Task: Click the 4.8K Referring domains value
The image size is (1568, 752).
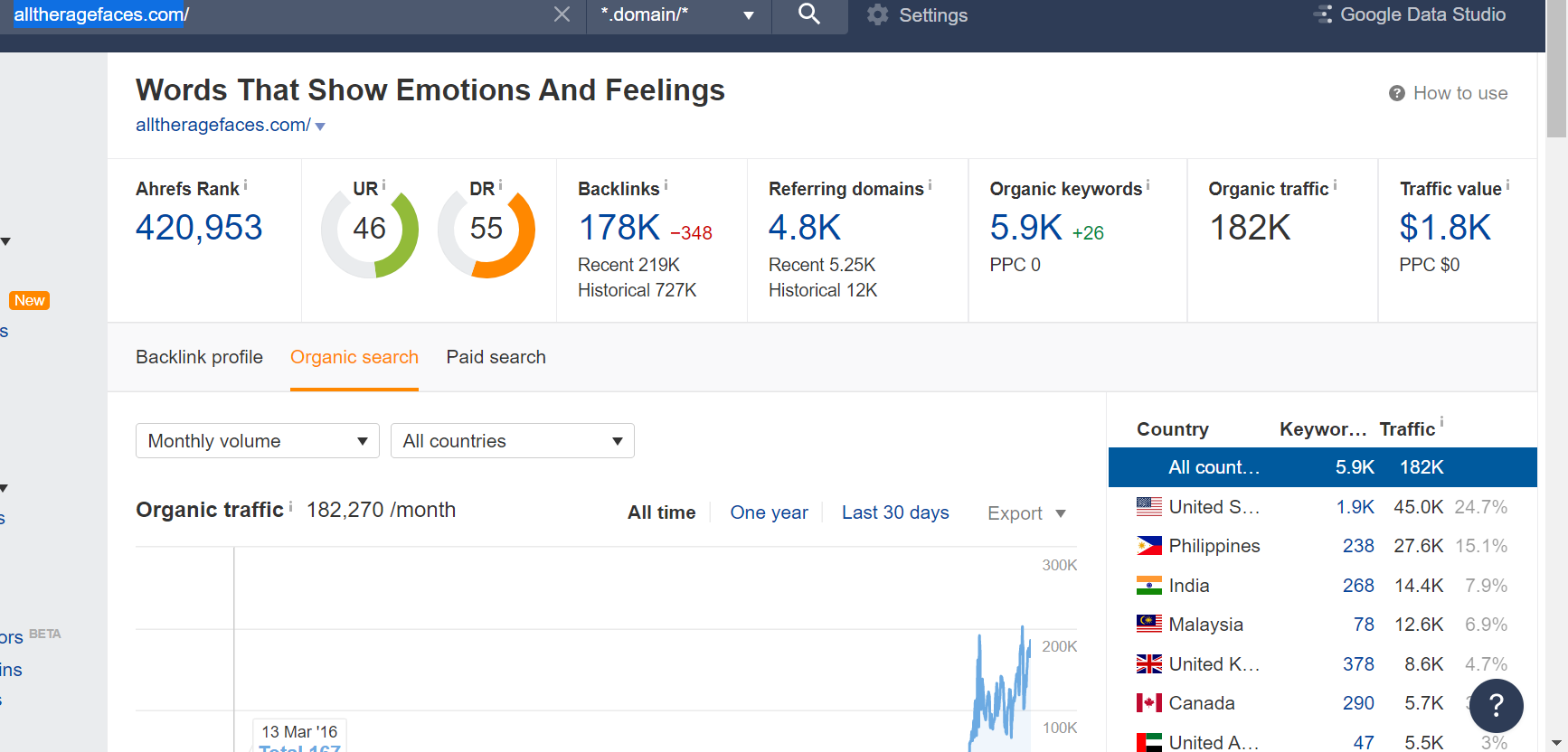Action: coord(805,228)
